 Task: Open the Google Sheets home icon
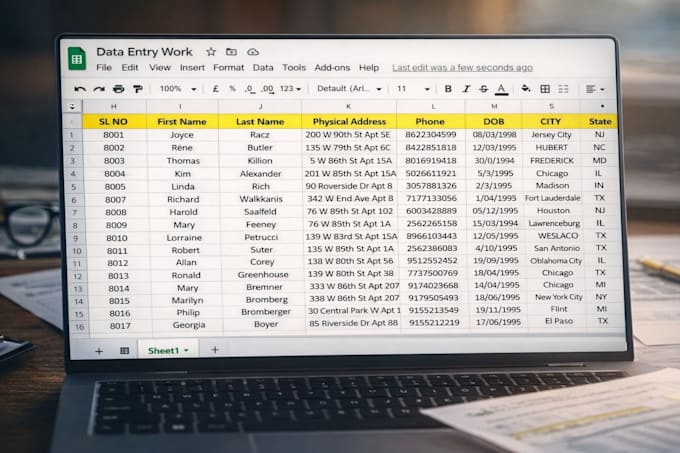(77, 58)
